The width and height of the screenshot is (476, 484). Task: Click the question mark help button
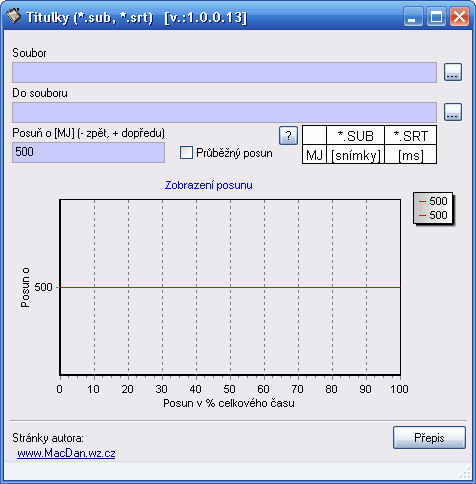point(288,136)
